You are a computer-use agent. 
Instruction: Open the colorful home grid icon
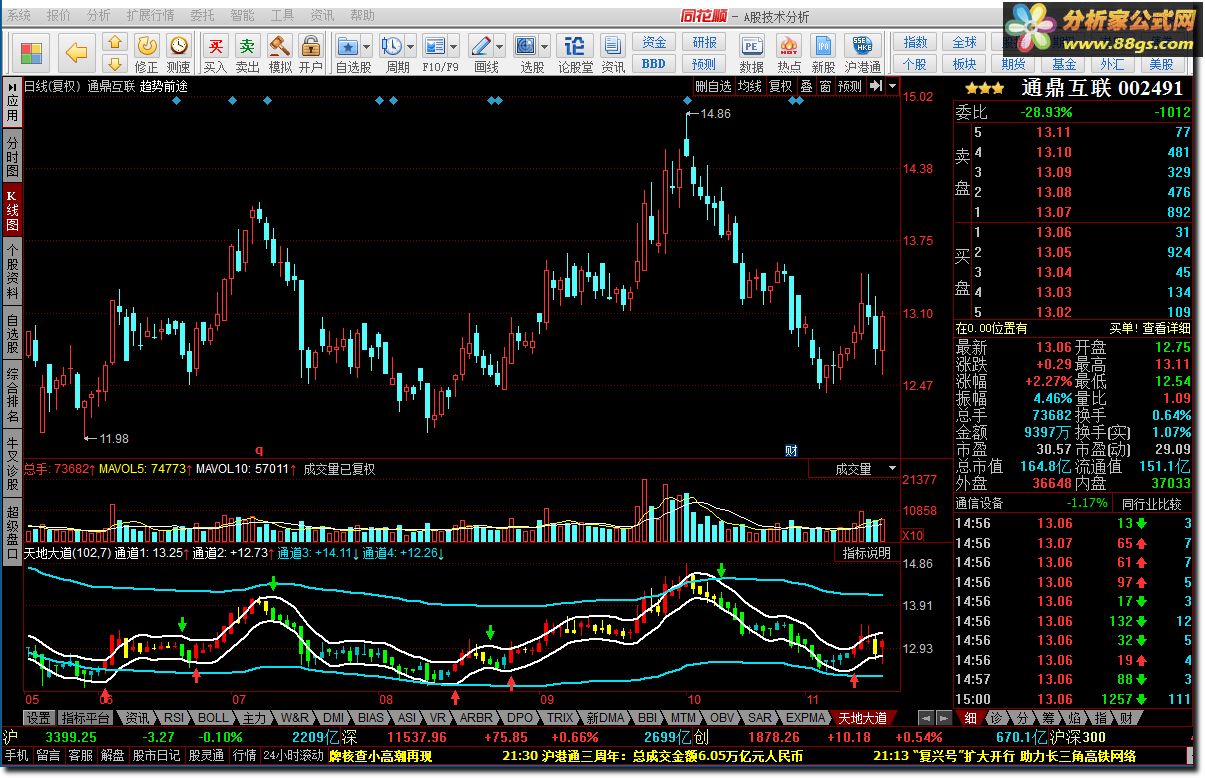(32, 52)
